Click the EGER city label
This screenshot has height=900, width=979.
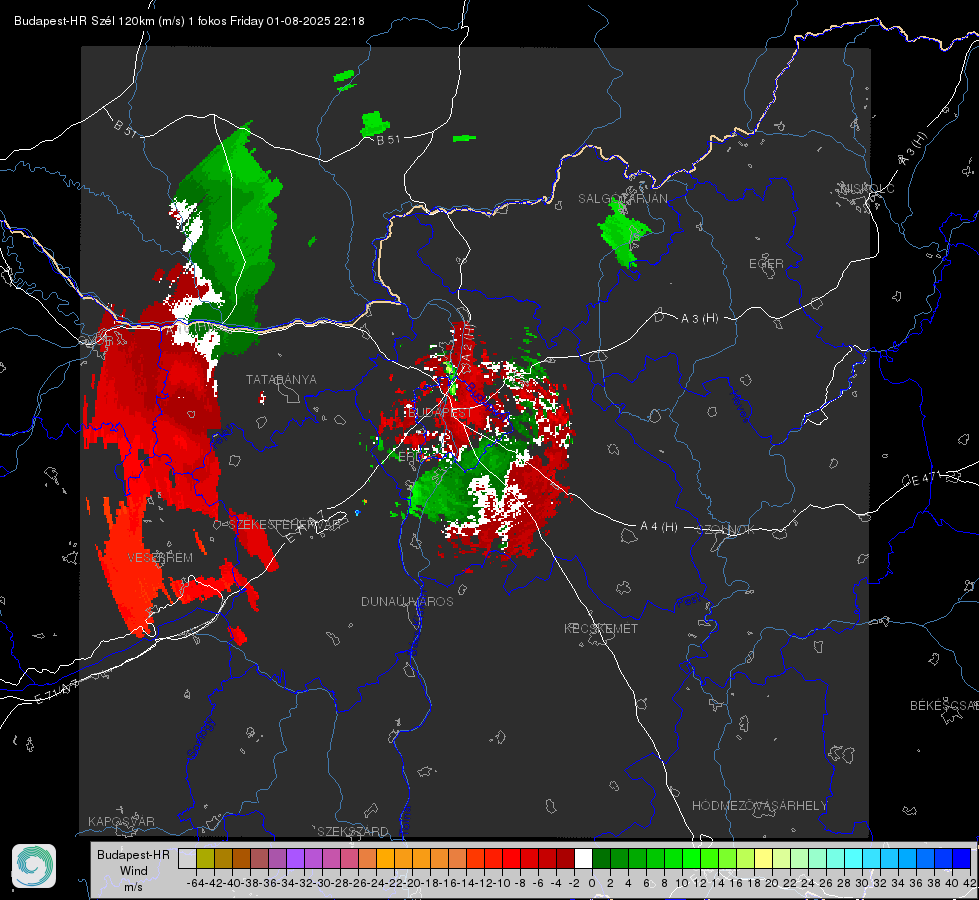pos(766,264)
